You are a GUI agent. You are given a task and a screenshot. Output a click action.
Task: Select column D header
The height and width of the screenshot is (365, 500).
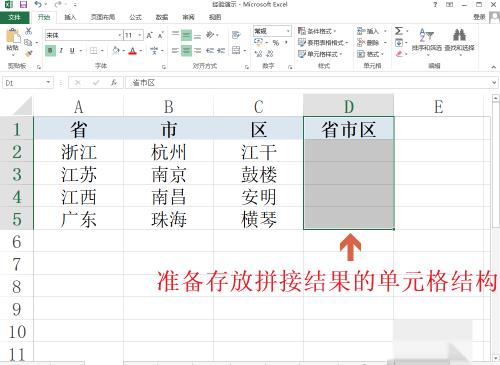349,107
